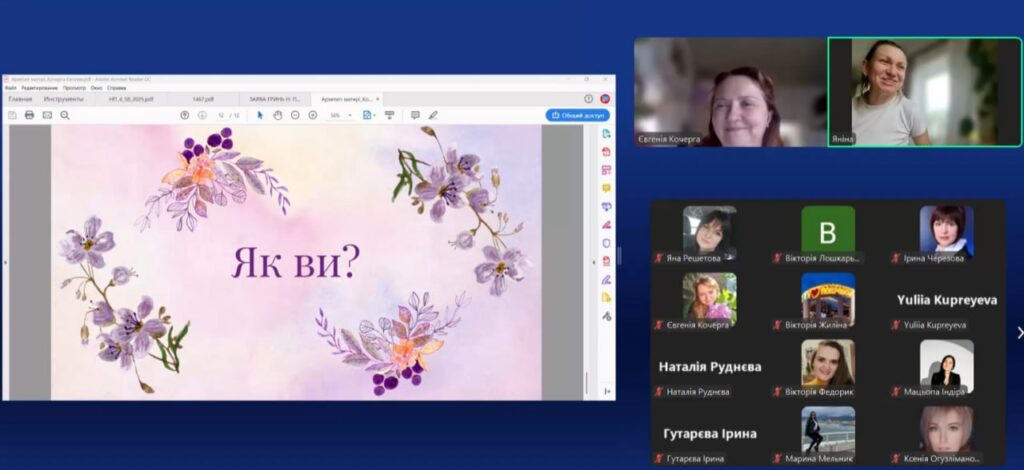Activate the hand pan tool
This screenshot has width=1024, height=470.
tap(277, 115)
